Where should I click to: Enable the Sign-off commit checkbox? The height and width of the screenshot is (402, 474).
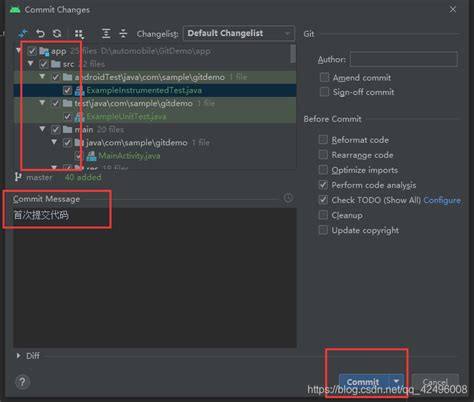(x=324, y=92)
